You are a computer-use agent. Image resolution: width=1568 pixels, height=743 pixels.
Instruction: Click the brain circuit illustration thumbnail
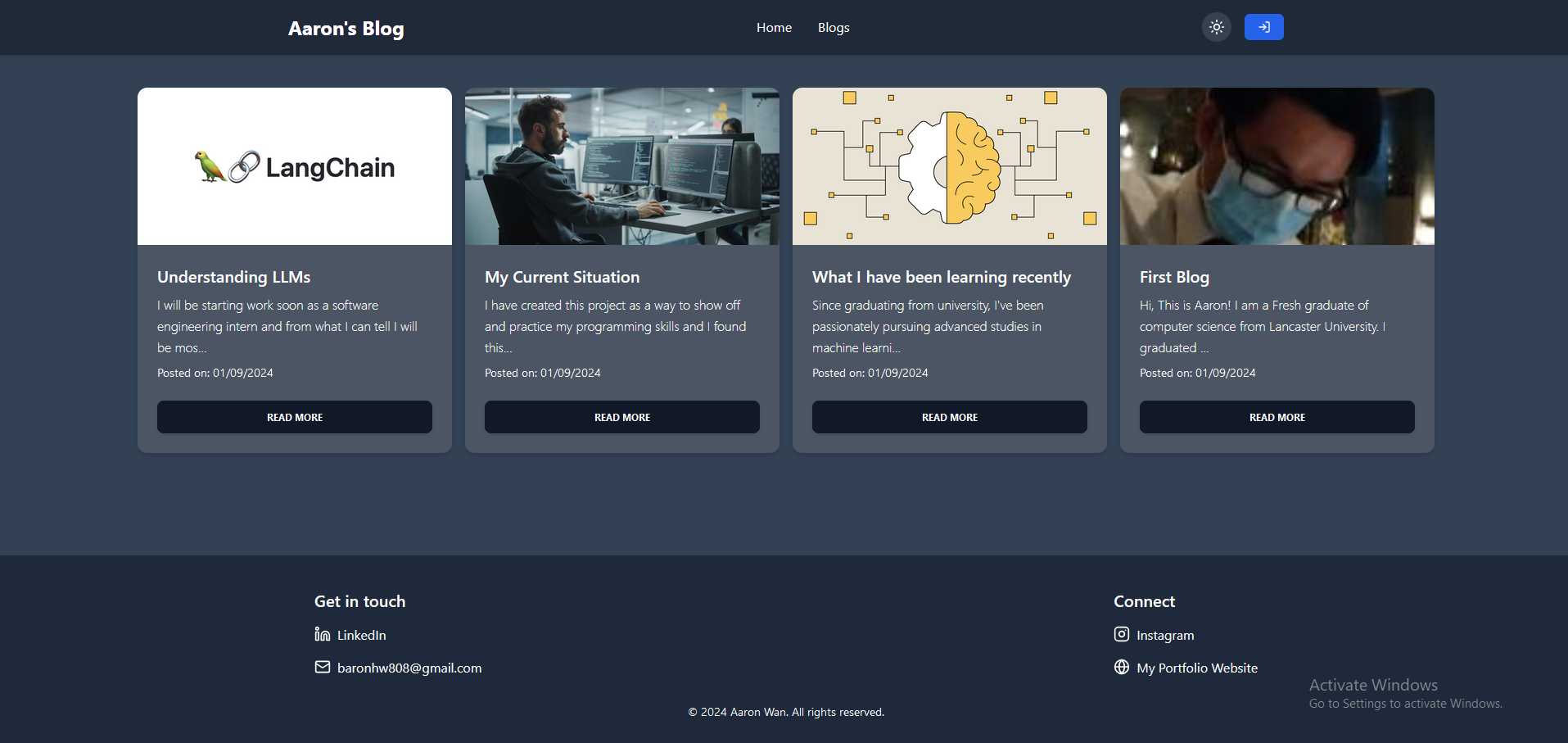950,166
